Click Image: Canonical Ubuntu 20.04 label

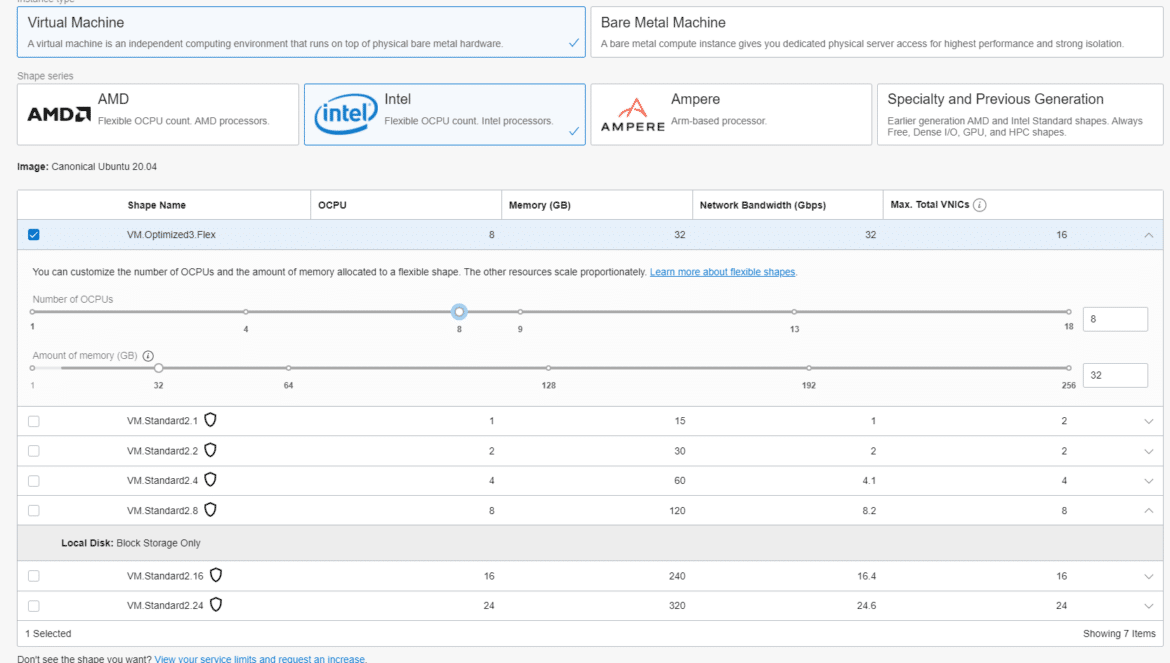click(87, 167)
